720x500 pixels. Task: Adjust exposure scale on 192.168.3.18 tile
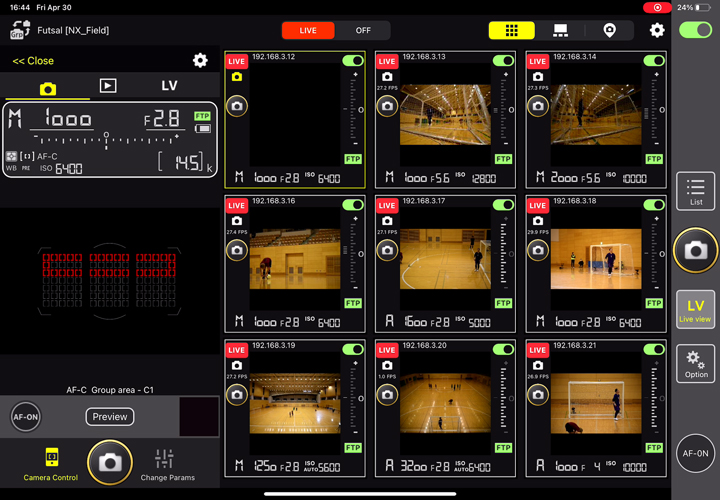[x=656, y=254]
